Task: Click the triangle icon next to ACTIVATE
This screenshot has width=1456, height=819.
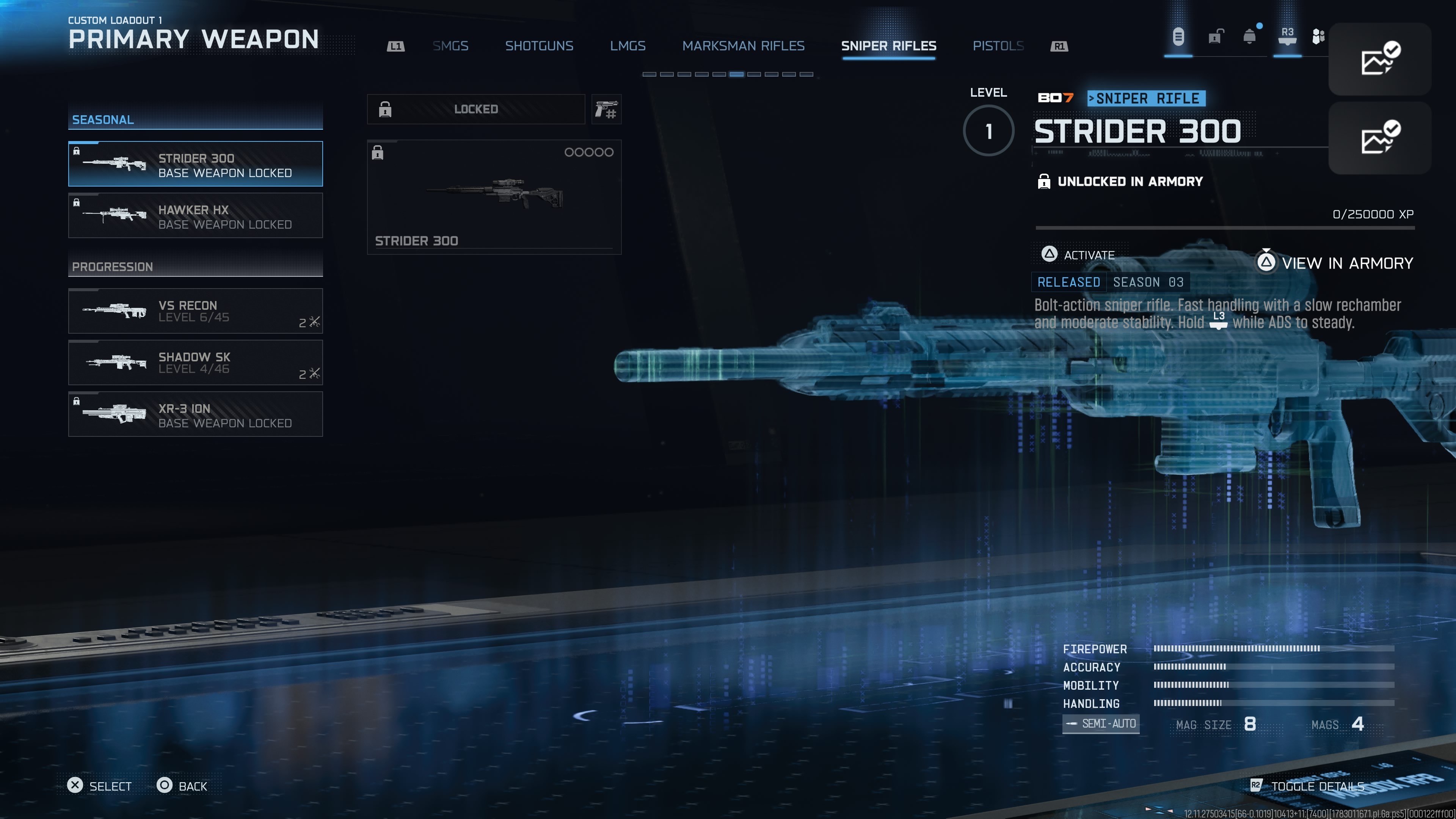Action: [x=1049, y=254]
